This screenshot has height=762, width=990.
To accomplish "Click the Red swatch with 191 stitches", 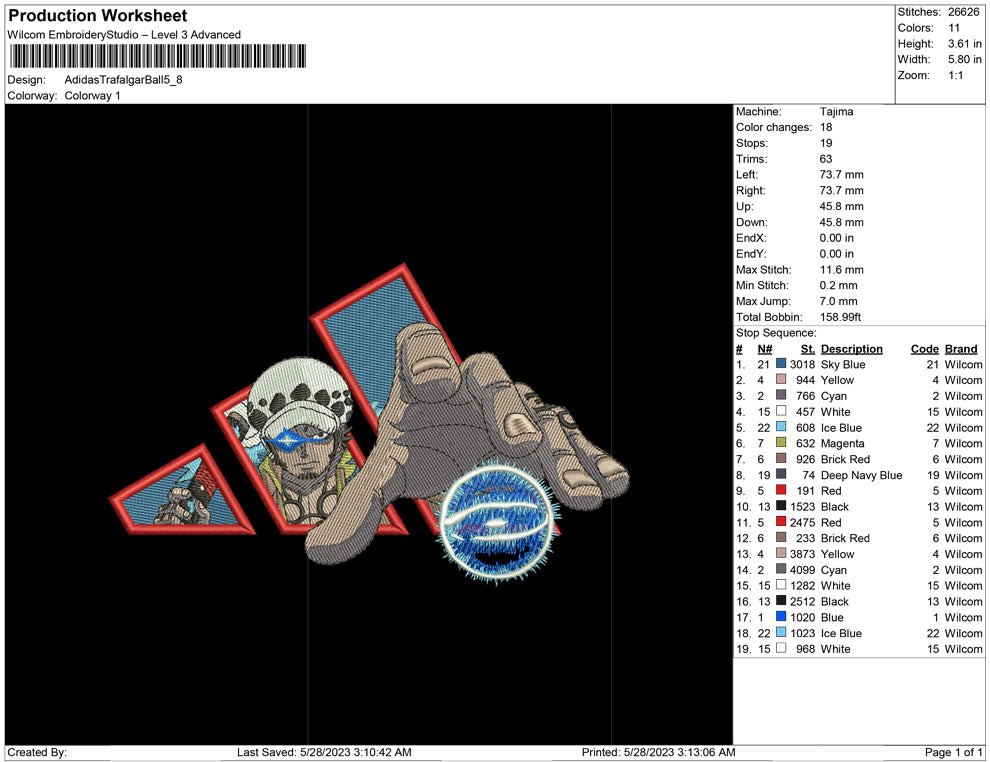I will click(781, 490).
